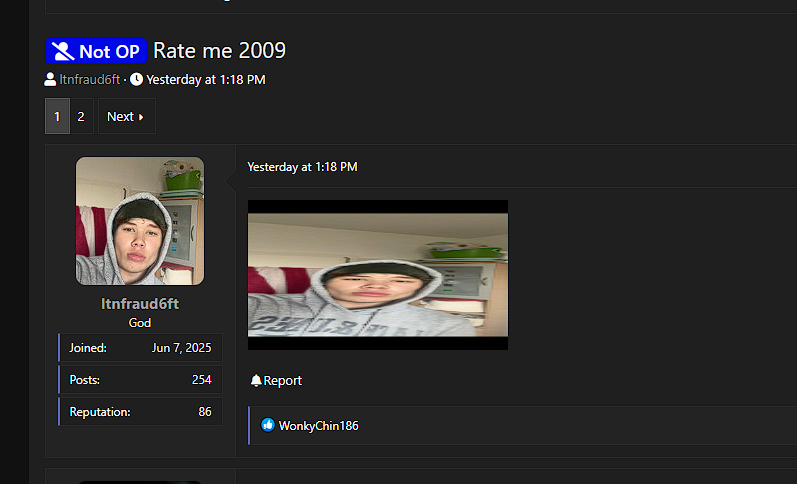The height and width of the screenshot is (484, 797).
Task: Go to page 2 of thread
Action: [81, 116]
